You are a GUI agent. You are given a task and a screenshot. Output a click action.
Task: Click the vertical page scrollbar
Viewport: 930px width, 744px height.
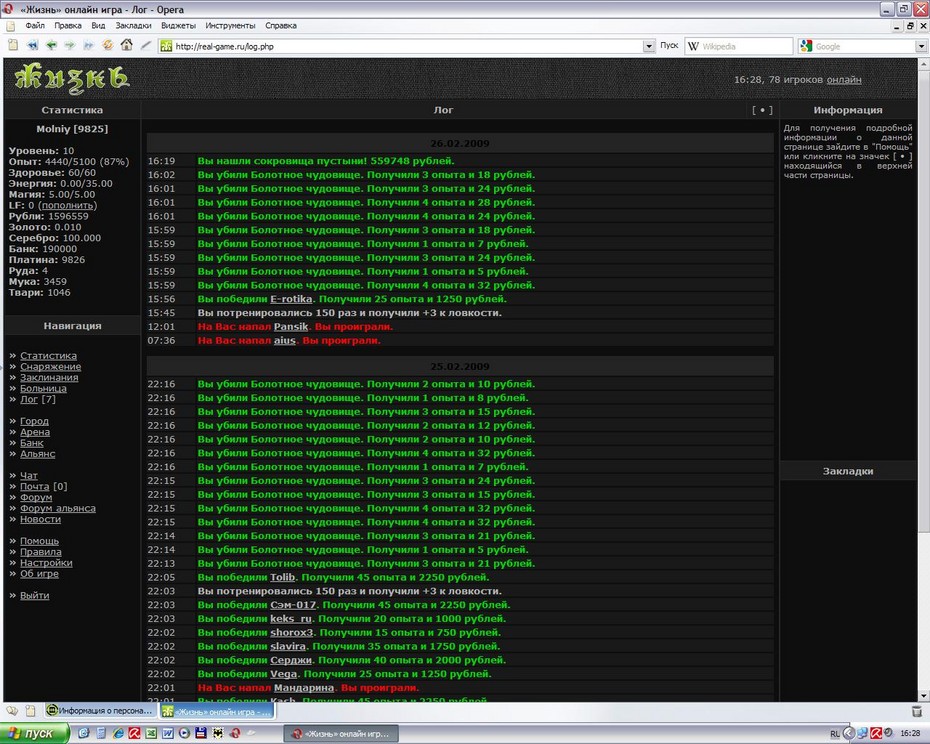point(923,380)
